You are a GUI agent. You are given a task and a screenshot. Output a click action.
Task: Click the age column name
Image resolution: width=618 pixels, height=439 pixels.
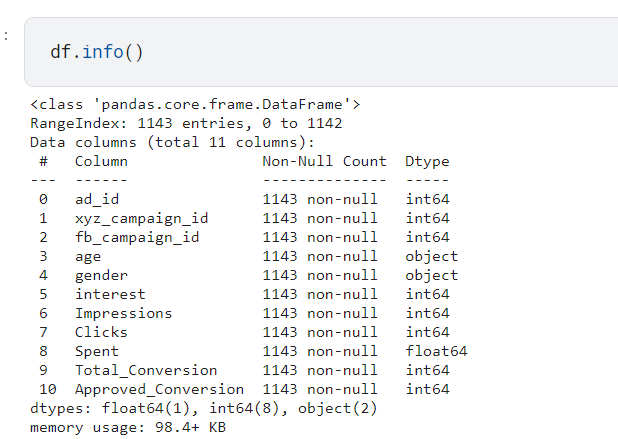pyautogui.click(x=88, y=256)
